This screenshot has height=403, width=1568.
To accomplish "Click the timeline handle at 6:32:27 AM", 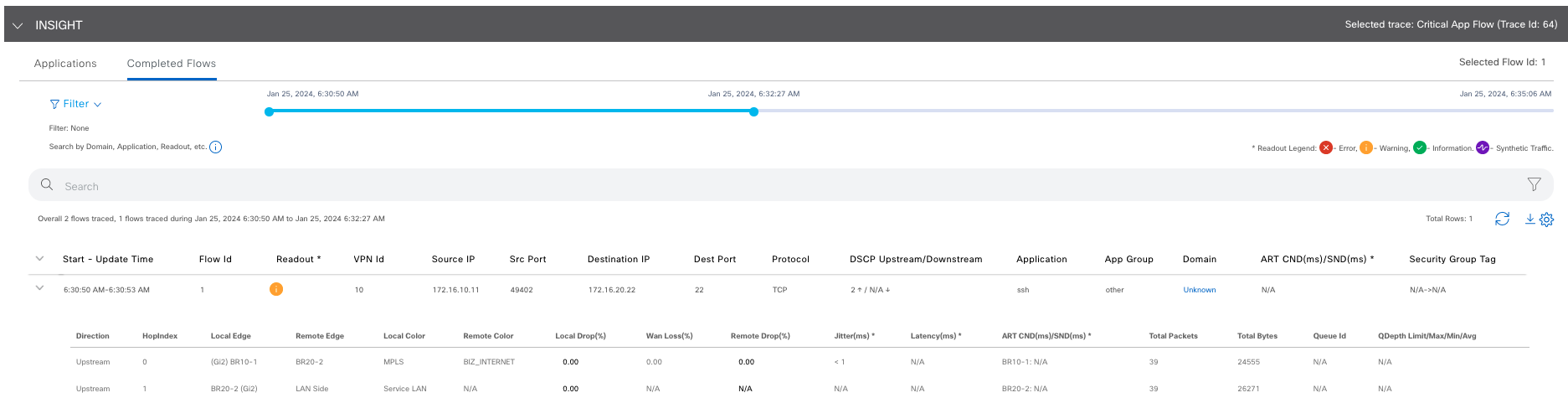I will pos(753,111).
